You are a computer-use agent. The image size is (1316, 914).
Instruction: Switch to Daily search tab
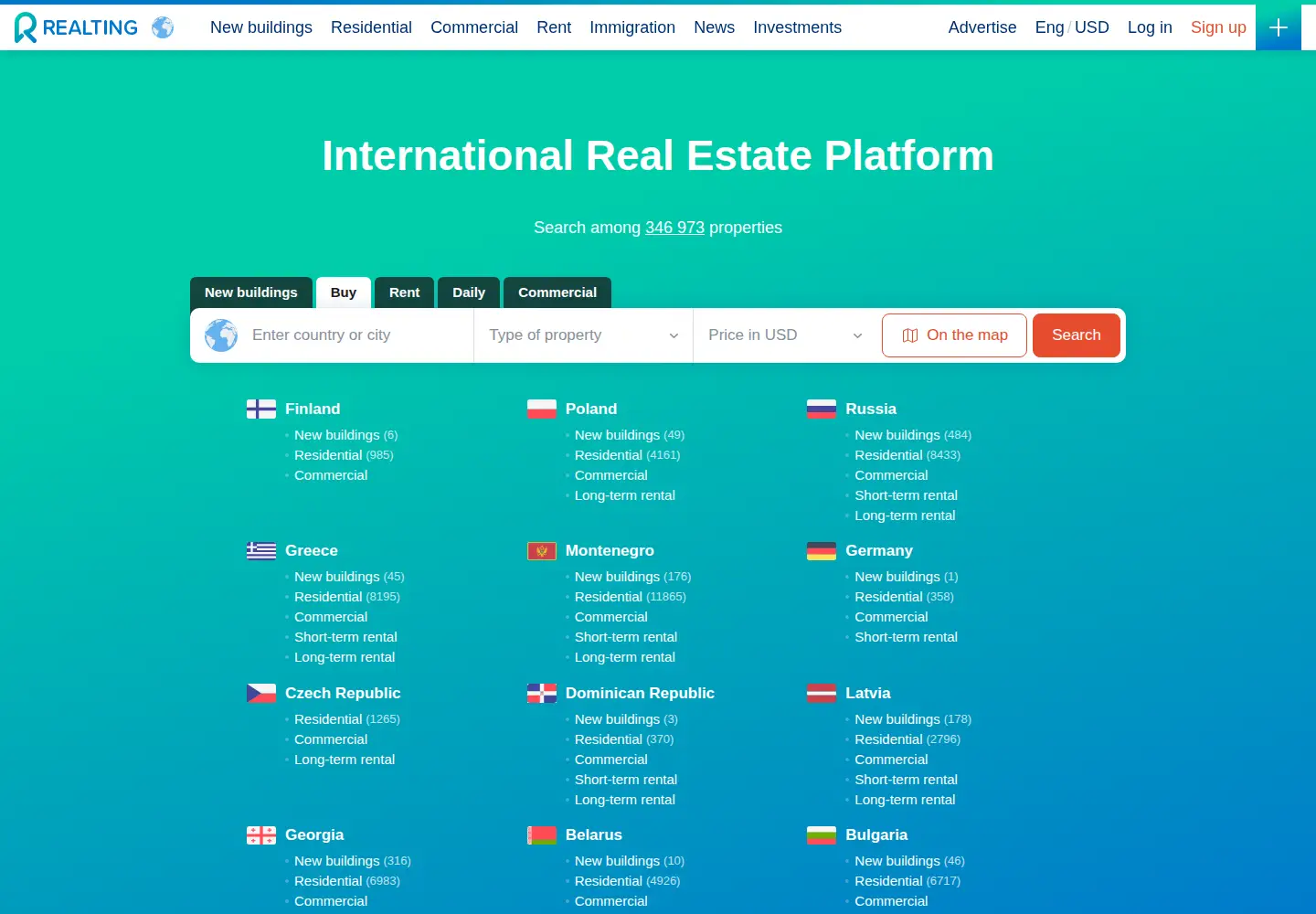pyautogui.click(x=469, y=292)
